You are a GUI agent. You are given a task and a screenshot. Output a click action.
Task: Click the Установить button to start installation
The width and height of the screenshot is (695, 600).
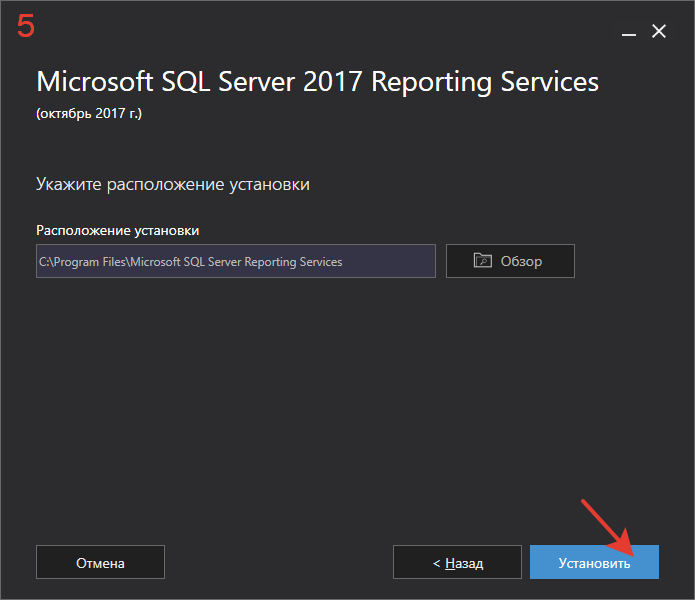(x=594, y=562)
